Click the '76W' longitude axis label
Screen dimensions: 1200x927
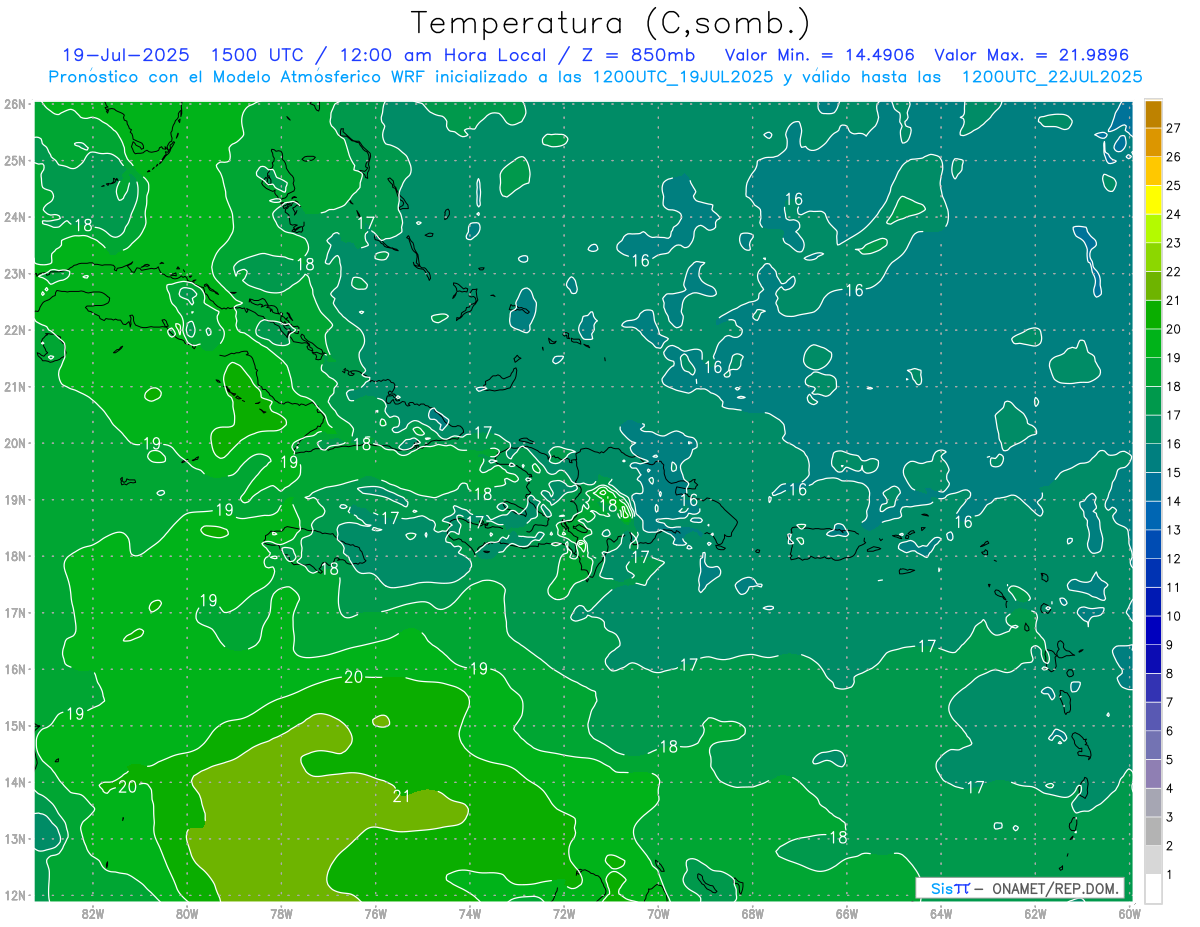pyautogui.click(x=375, y=913)
